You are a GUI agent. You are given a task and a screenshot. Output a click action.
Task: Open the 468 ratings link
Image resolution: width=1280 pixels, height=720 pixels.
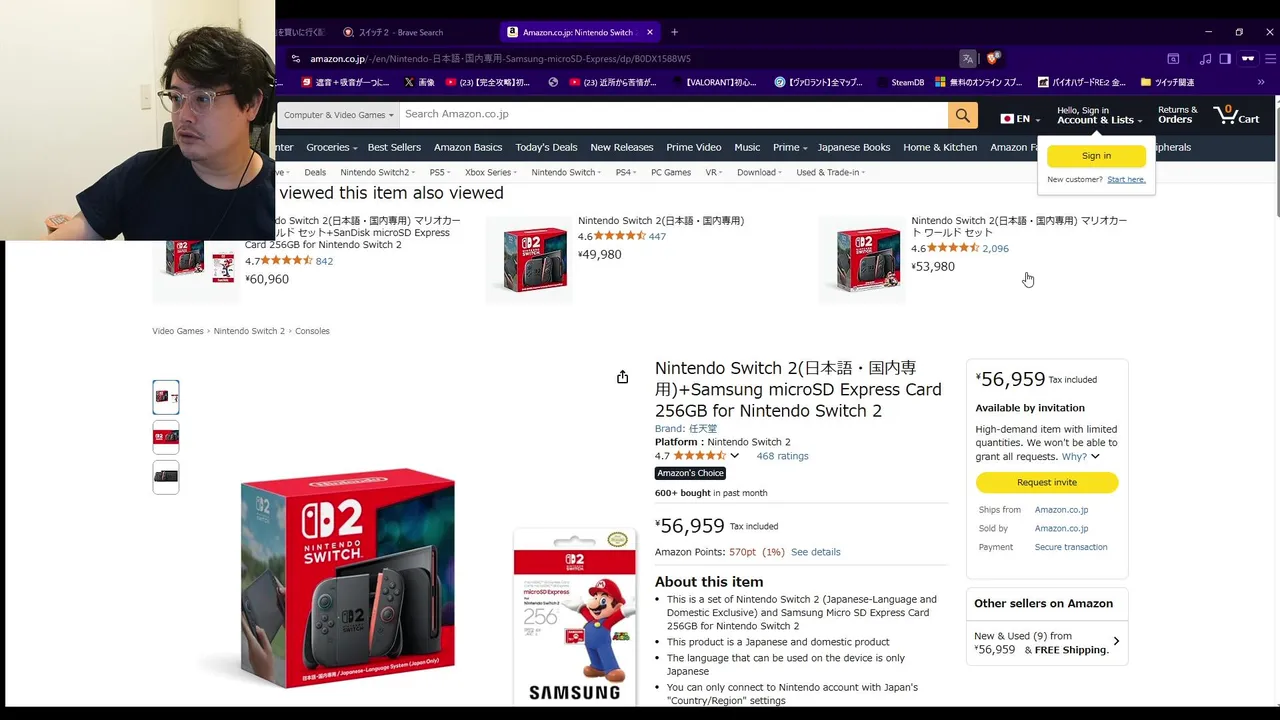[782, 456]
